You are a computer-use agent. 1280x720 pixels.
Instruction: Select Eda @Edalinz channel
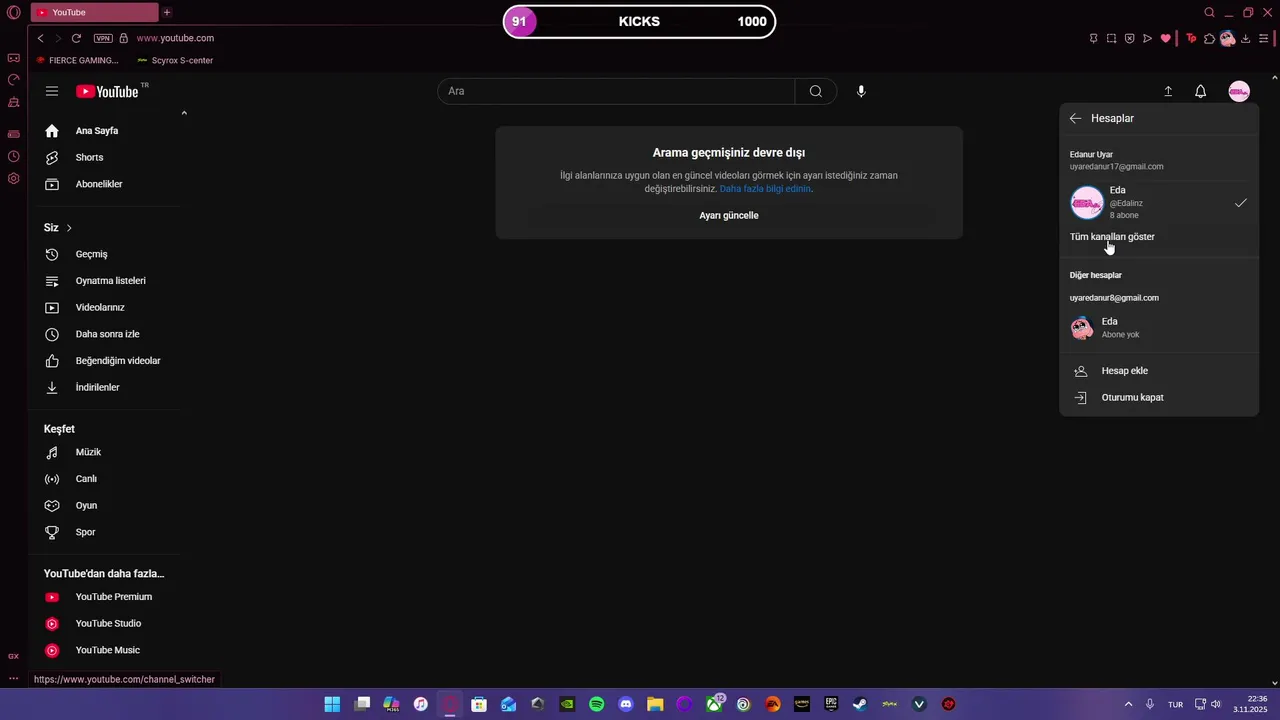pyautogui.click(x=1159, y=203)
